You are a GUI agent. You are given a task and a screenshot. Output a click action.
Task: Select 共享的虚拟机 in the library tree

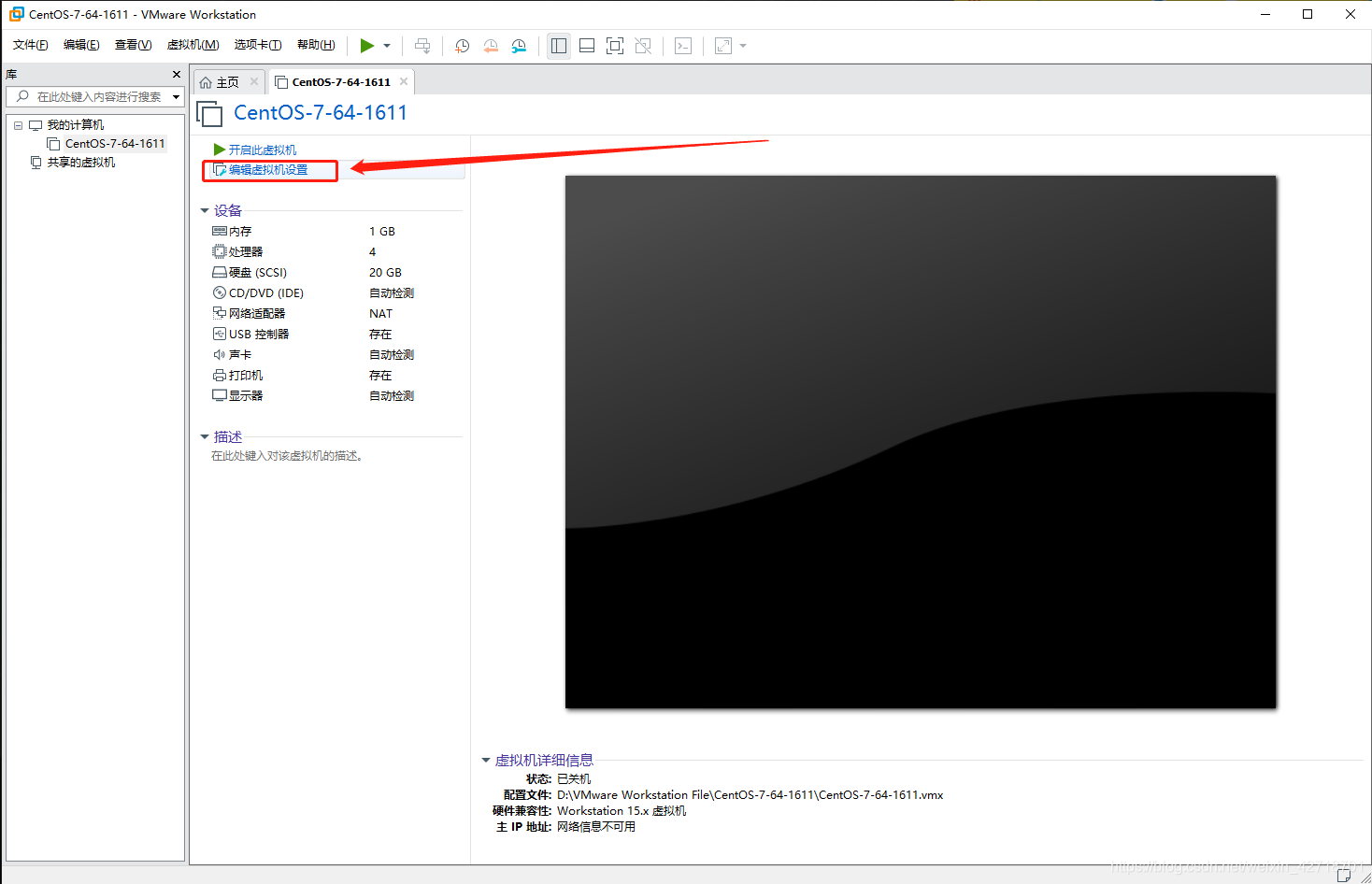[x=80, y=163]
